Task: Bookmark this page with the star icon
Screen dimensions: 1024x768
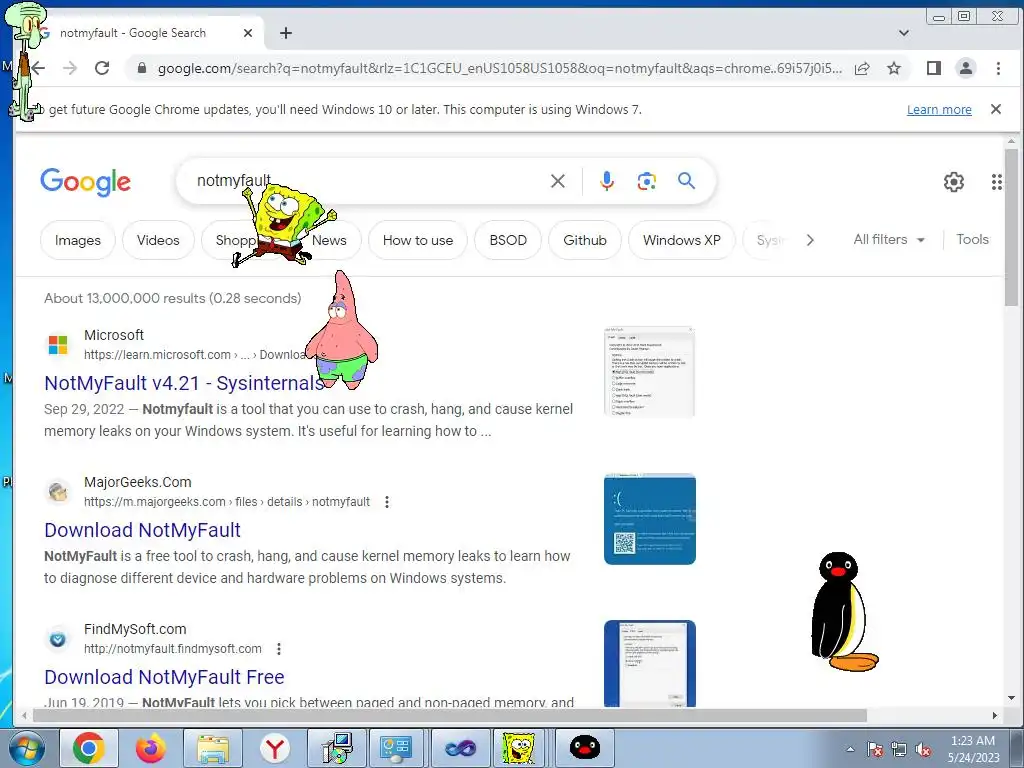Action: pyautogui.click(x=894, y=68)
